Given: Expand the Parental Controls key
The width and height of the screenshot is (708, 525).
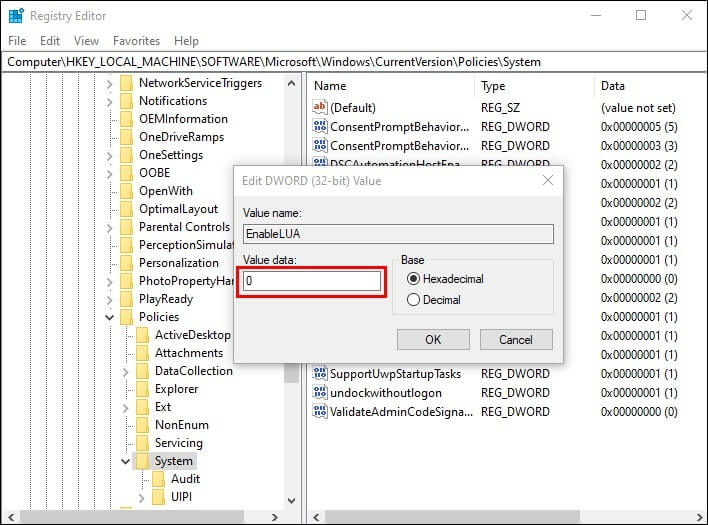Looking at the screenshot, I should point(109,228).
